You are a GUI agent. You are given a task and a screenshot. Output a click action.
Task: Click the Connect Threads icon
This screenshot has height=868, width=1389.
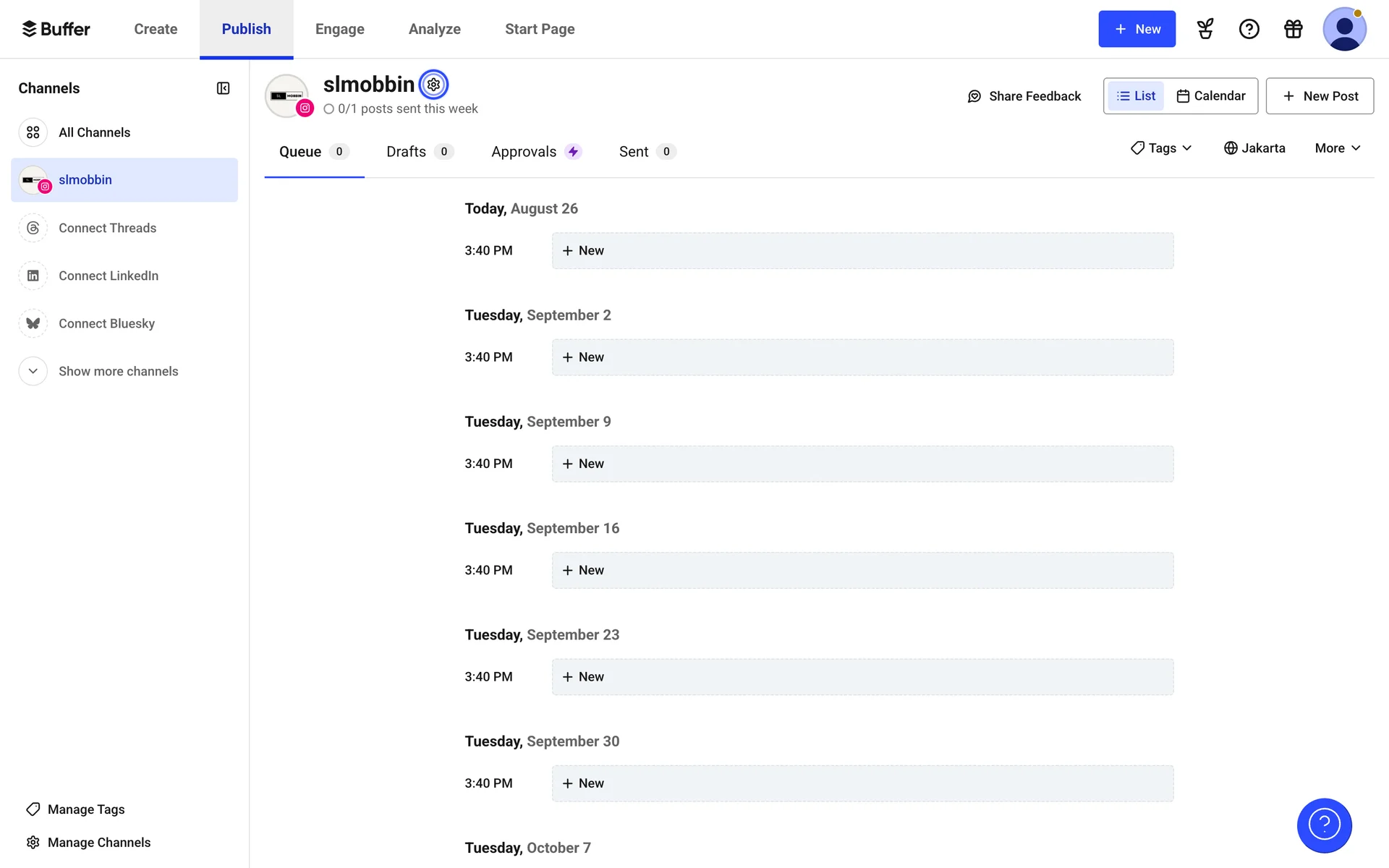33,228
